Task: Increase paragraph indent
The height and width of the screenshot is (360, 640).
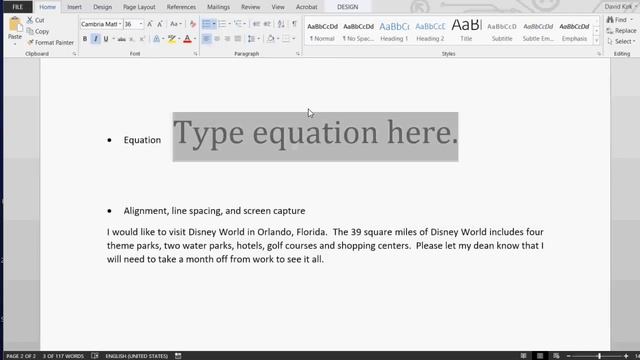Action: (x=267, y=24)
